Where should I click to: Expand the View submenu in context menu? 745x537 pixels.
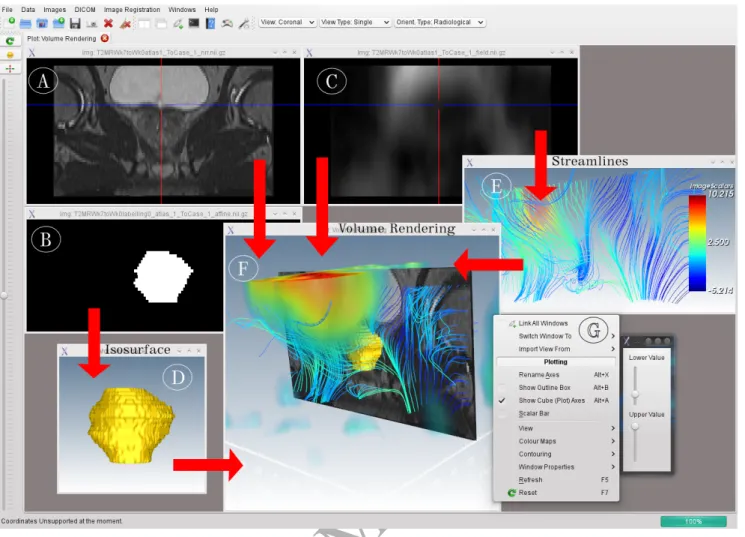[x=556, y=429]
